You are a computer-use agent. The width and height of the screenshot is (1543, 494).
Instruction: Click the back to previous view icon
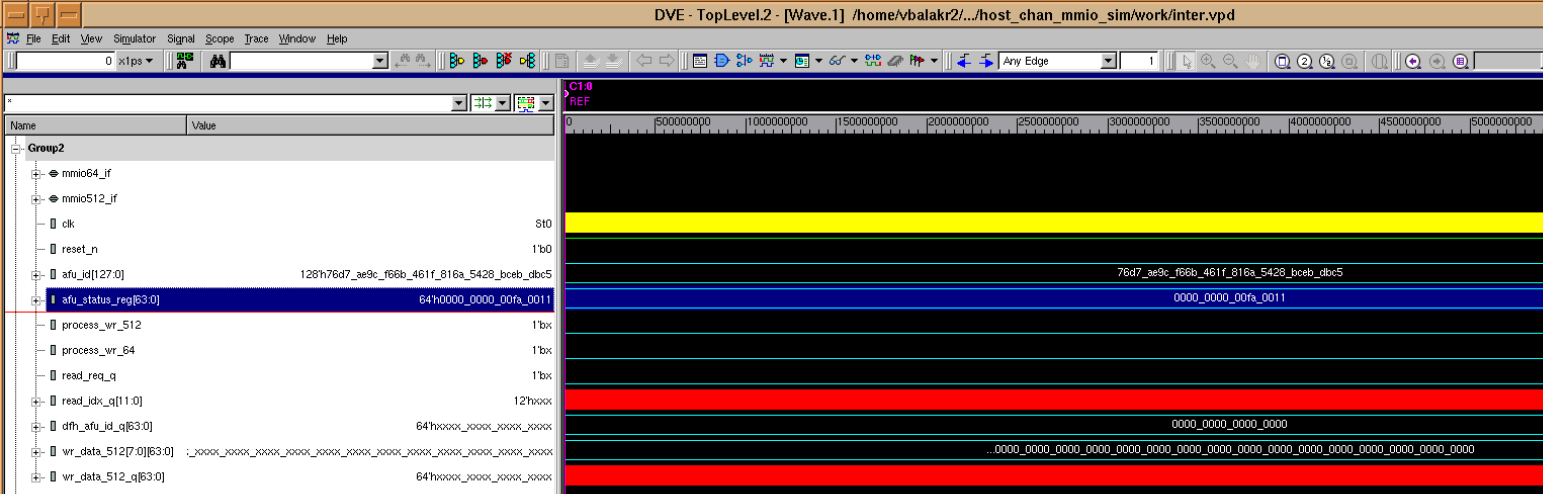[x=1413, y=61]
